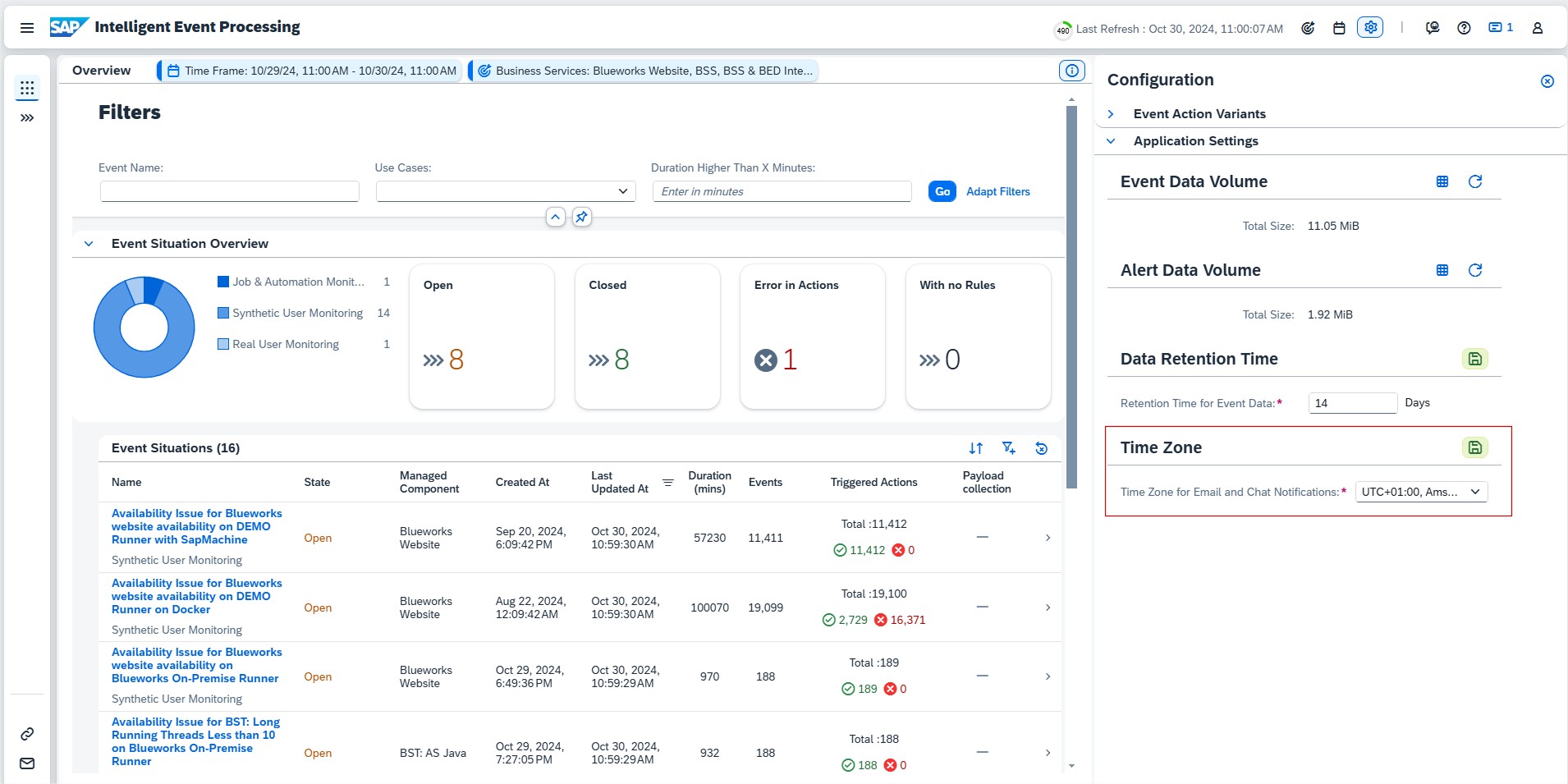
Task: Refresh the Event Data Volume
Action: coord(1474,181)
